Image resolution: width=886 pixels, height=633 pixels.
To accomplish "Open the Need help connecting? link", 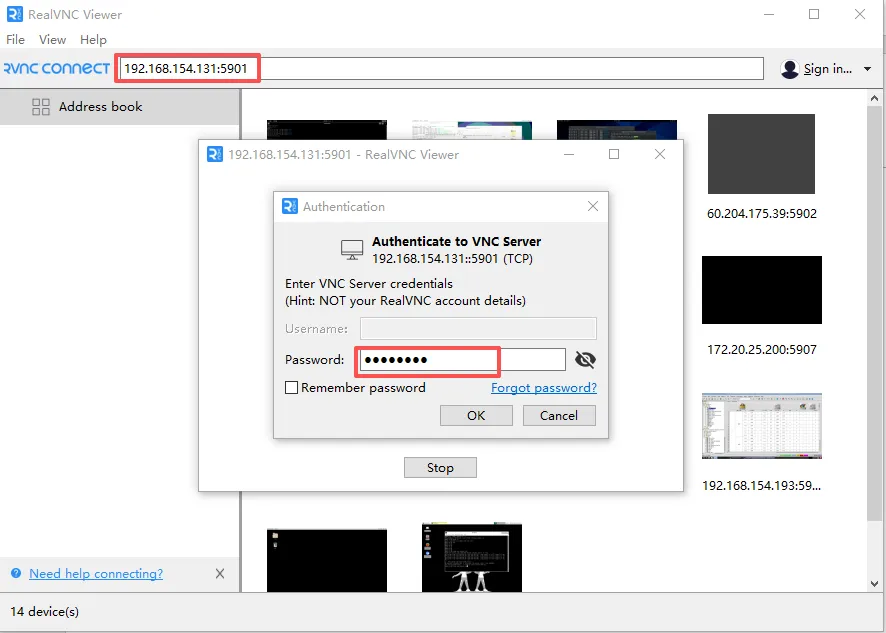I will 96,574.
